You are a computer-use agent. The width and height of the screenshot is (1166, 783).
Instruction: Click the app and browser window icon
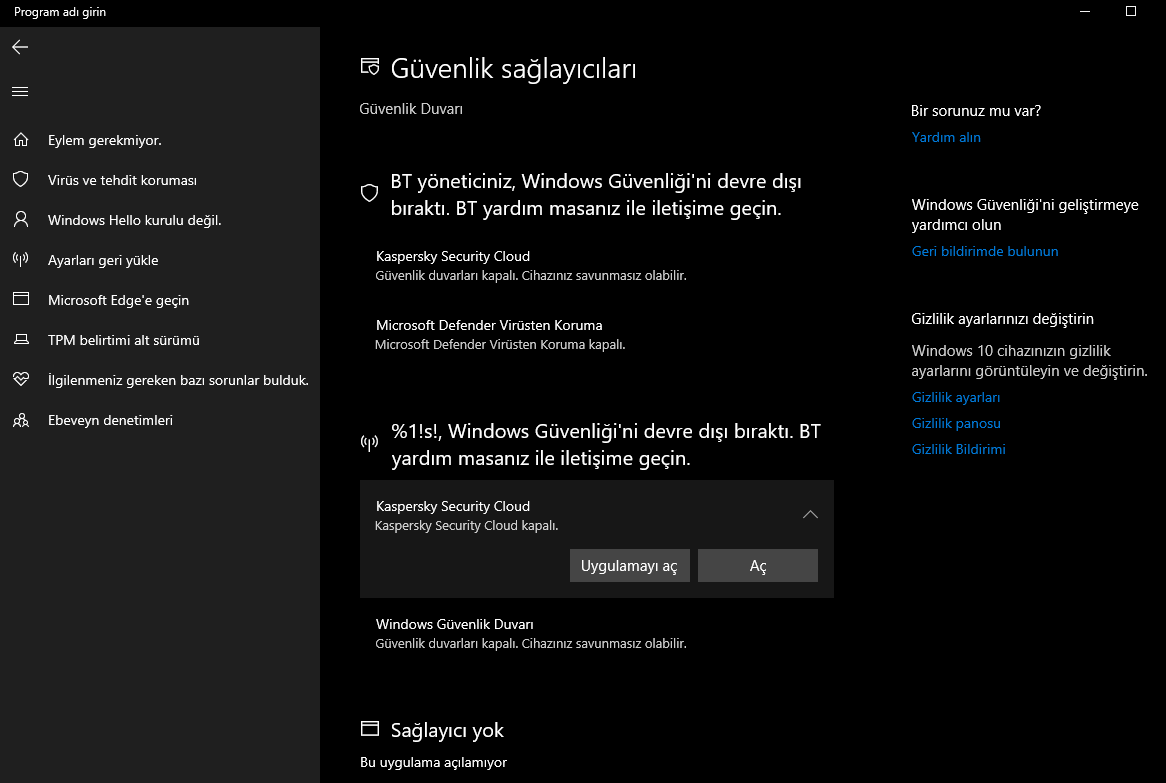[20, 300]
